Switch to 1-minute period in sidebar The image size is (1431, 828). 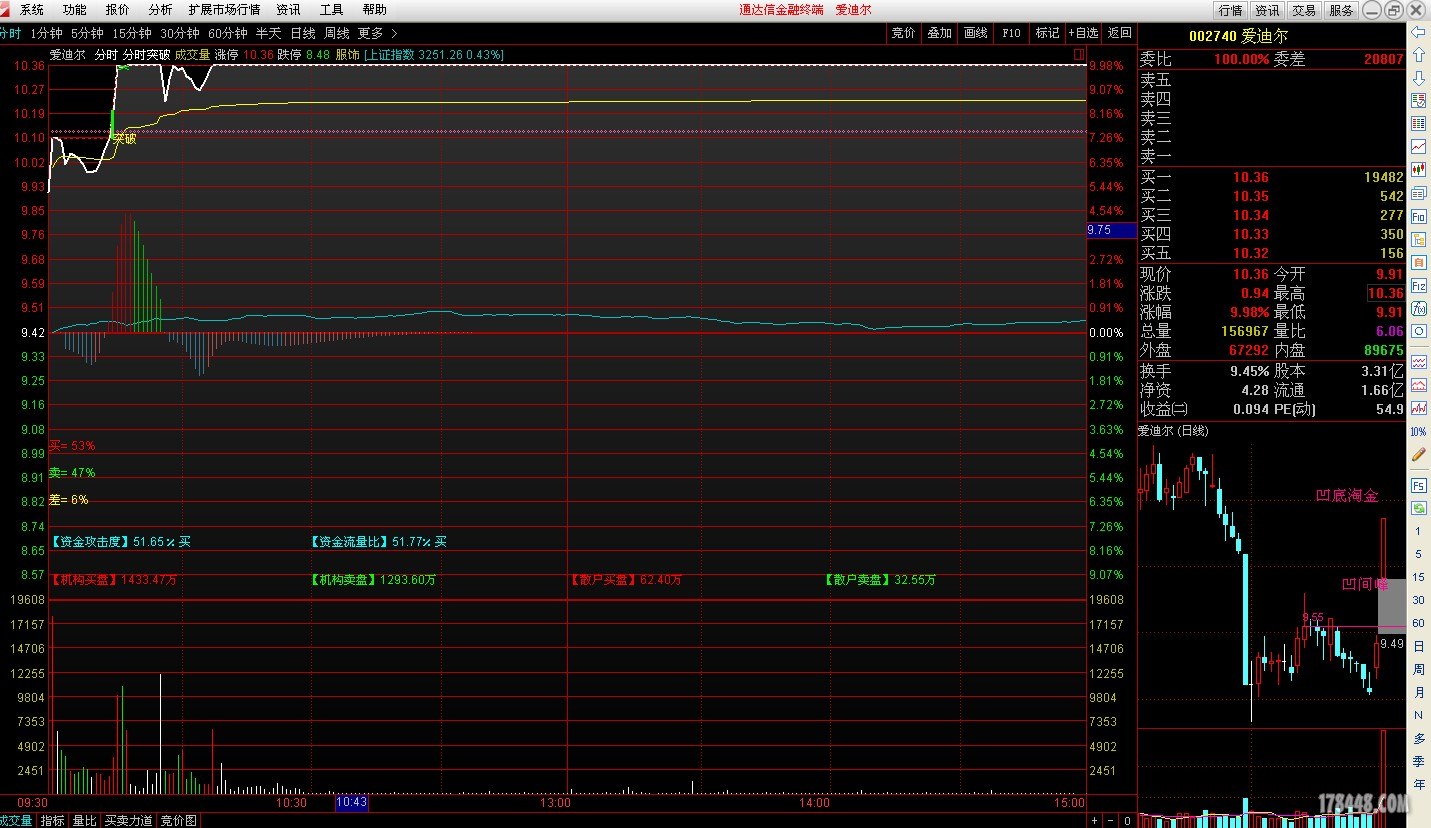(x=1418, y=532)
